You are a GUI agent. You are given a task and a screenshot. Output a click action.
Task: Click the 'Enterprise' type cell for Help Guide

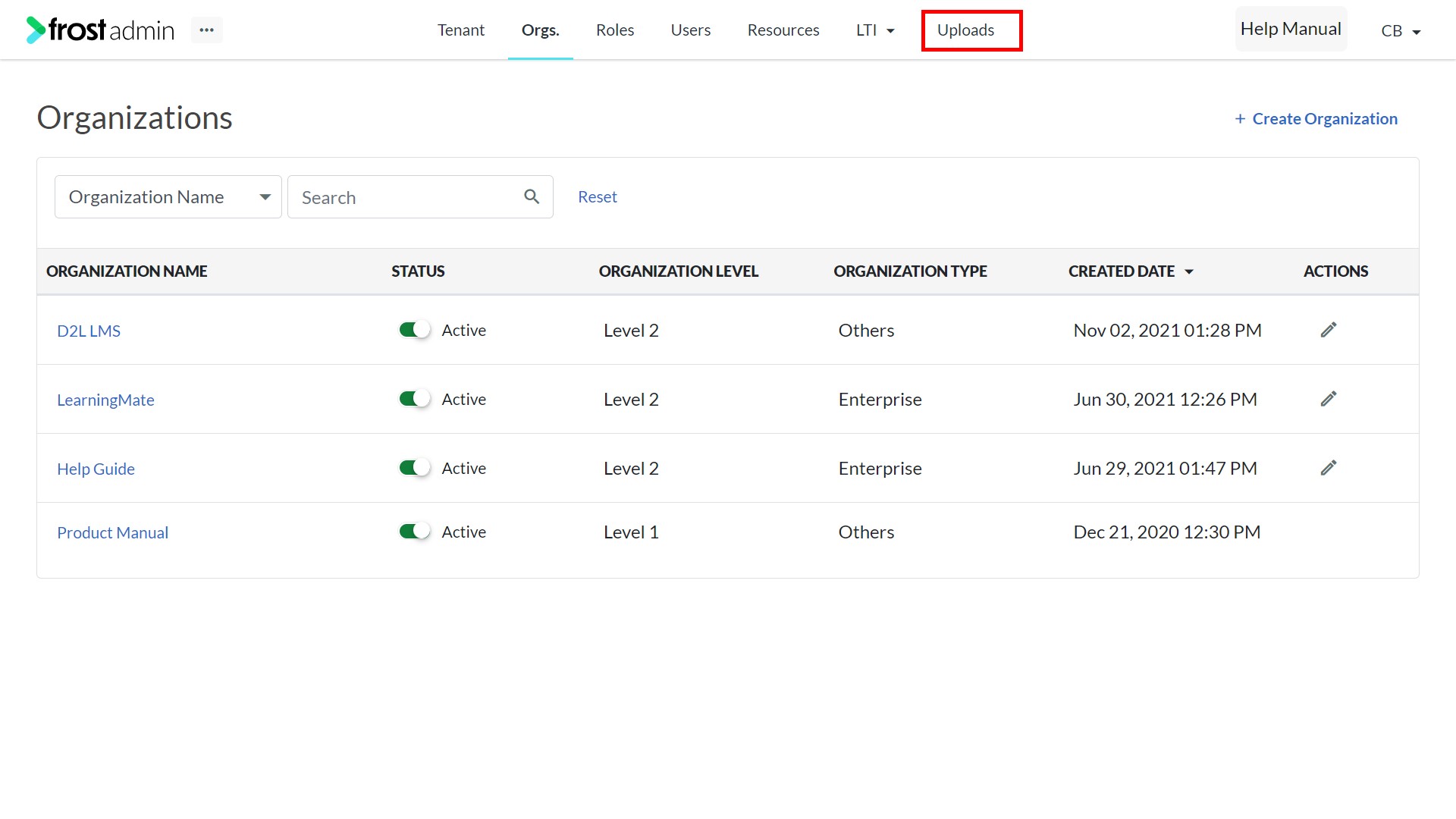pyautogui.click(x=880, y=469)
